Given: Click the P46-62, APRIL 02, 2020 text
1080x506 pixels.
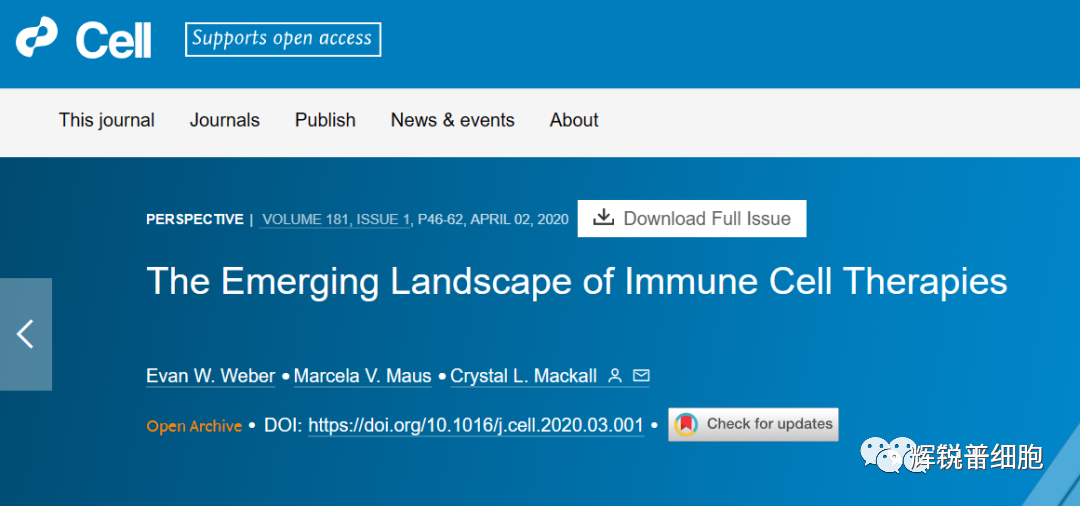Looking at the screenshot, I should (493, 220).
